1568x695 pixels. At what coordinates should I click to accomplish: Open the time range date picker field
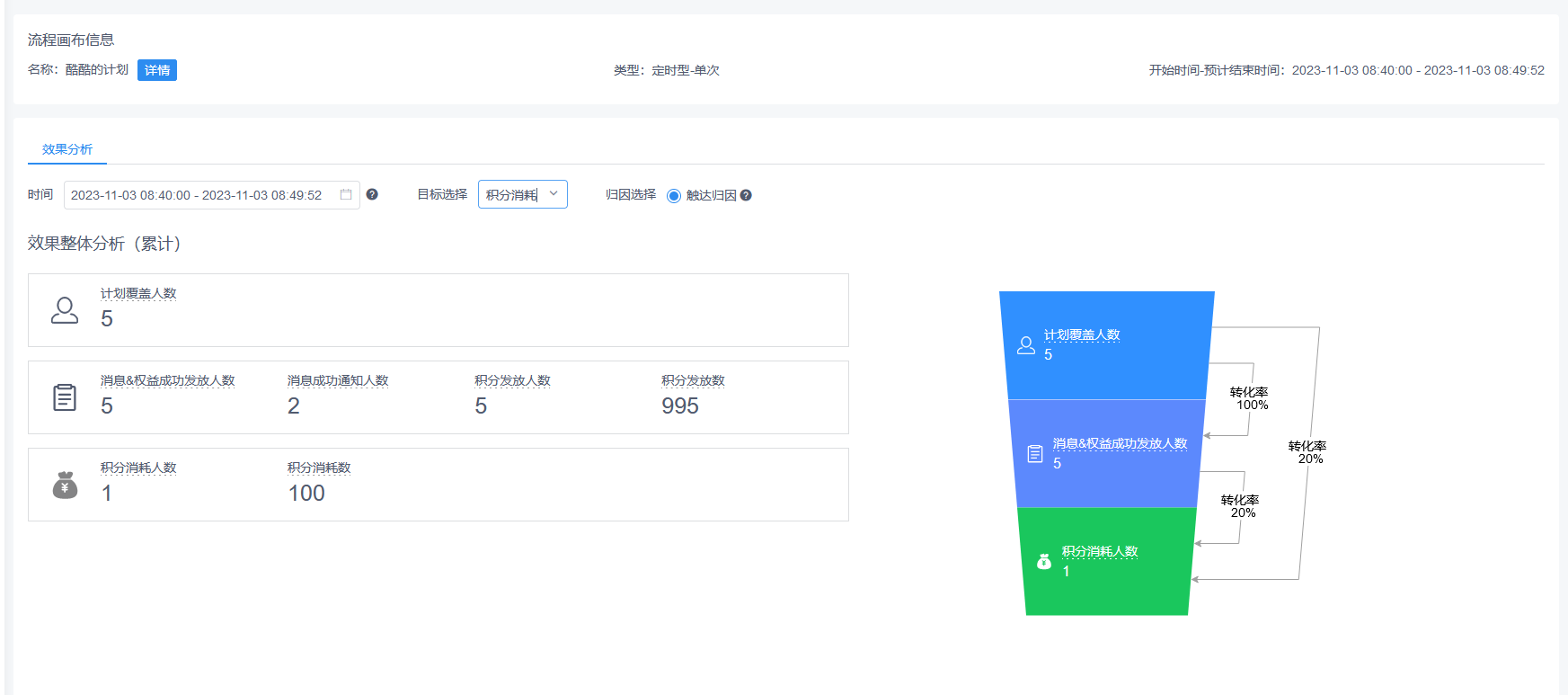212,195
